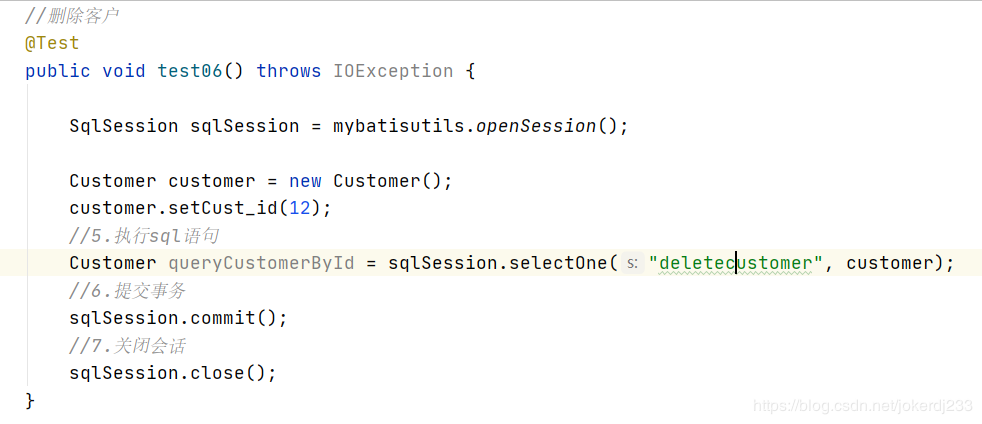Click the IOException class reference
The image size is (982, 424).
[393, 71]
